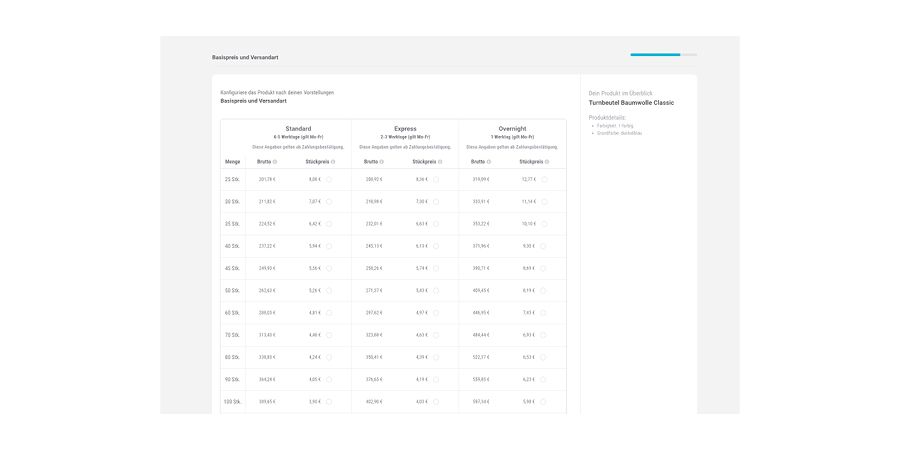Image resolution: width=900 pixels, height=450 pixels.
Task: Select Standard shipping for 70 Stk.
Action: coord(329,335)
